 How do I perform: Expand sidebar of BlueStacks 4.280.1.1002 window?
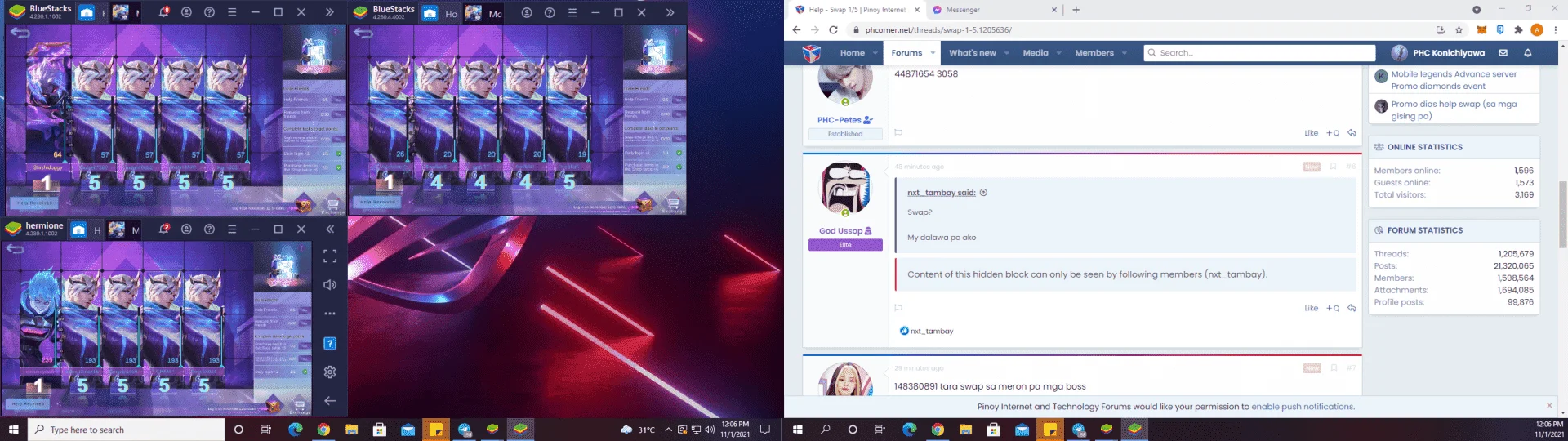[x=330, y=12]
